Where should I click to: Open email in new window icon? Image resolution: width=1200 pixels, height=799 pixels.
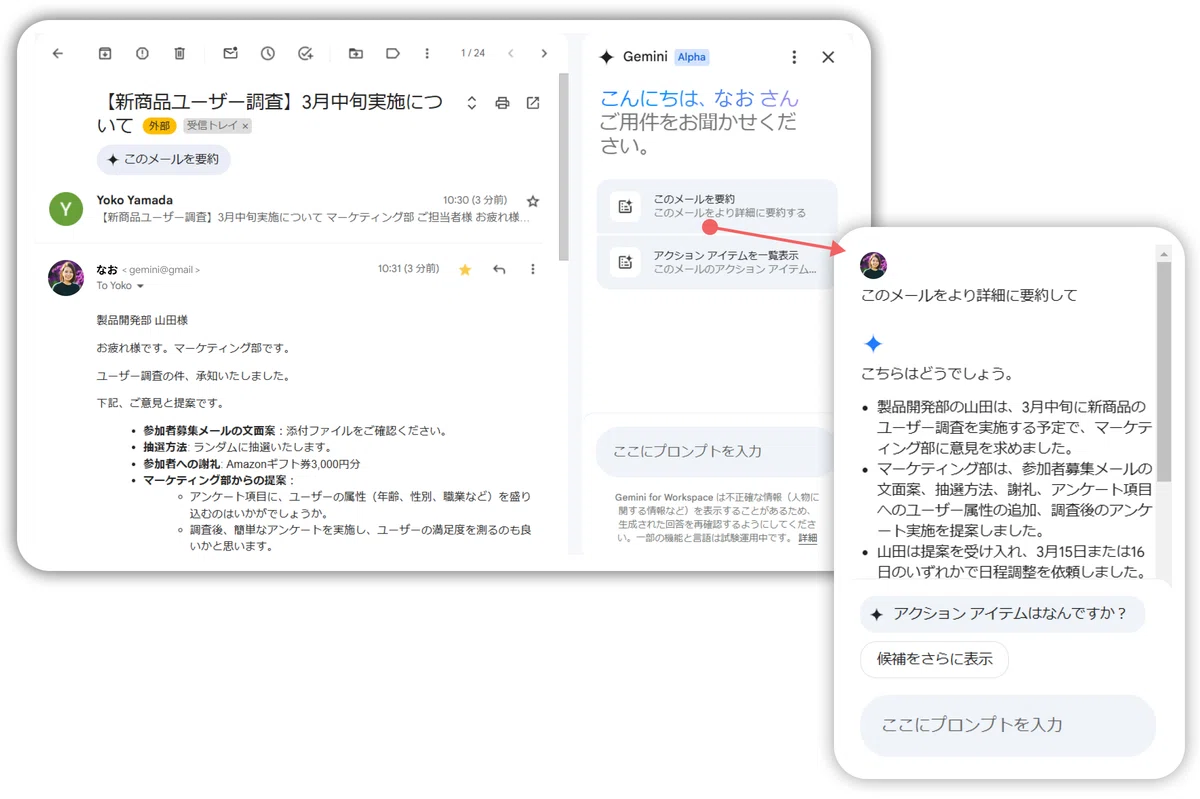point(533,103)
